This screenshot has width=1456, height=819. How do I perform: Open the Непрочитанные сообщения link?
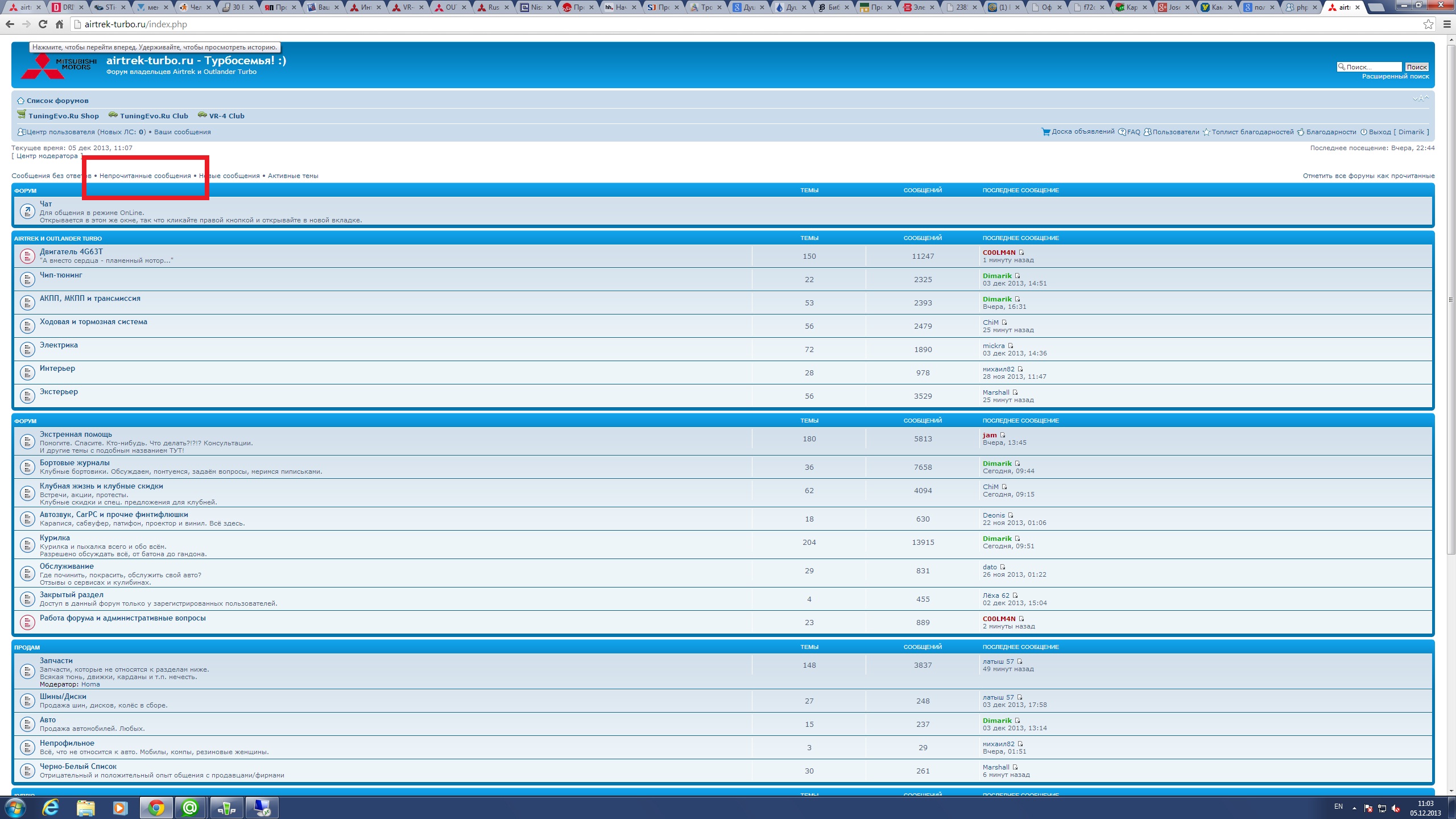pyautogui.click(x=145, y=176)
